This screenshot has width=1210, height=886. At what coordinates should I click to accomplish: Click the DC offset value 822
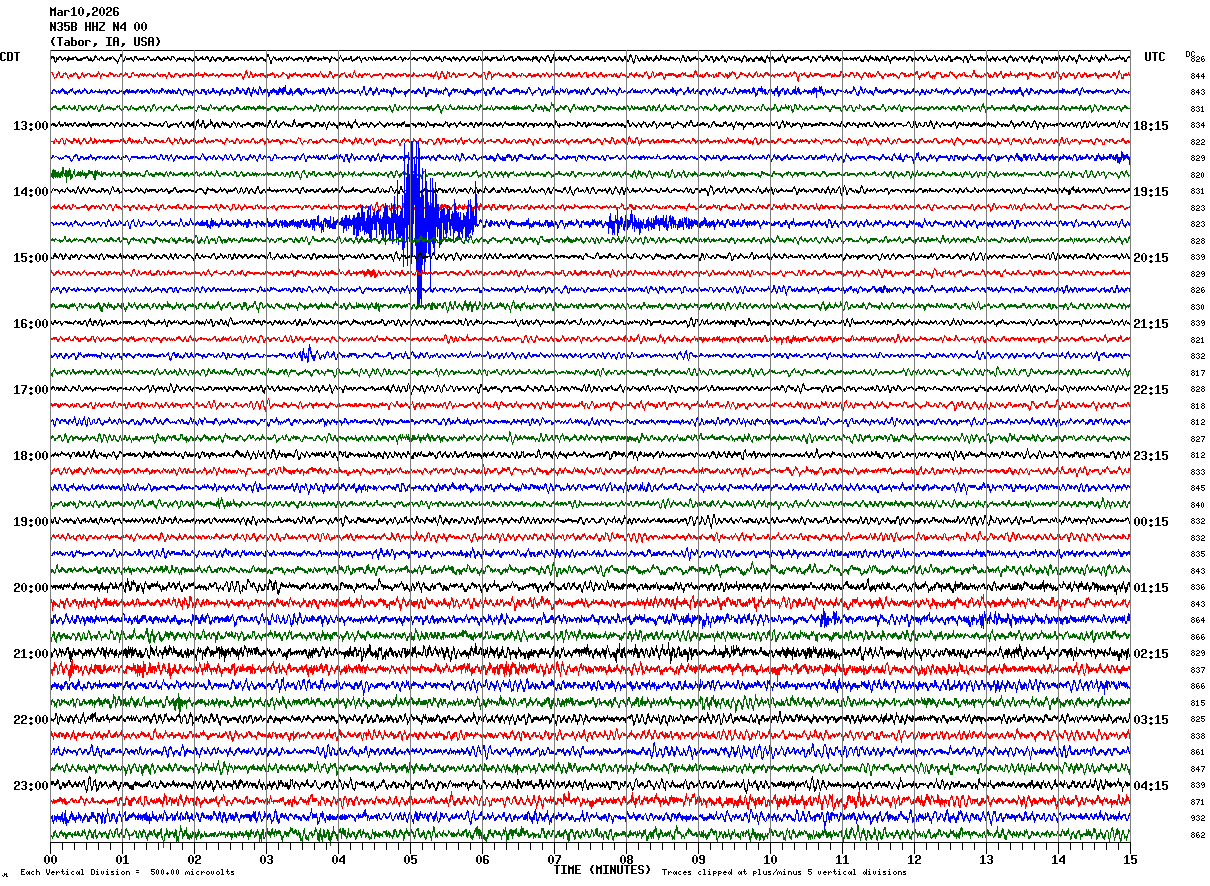click(1197, 142)
